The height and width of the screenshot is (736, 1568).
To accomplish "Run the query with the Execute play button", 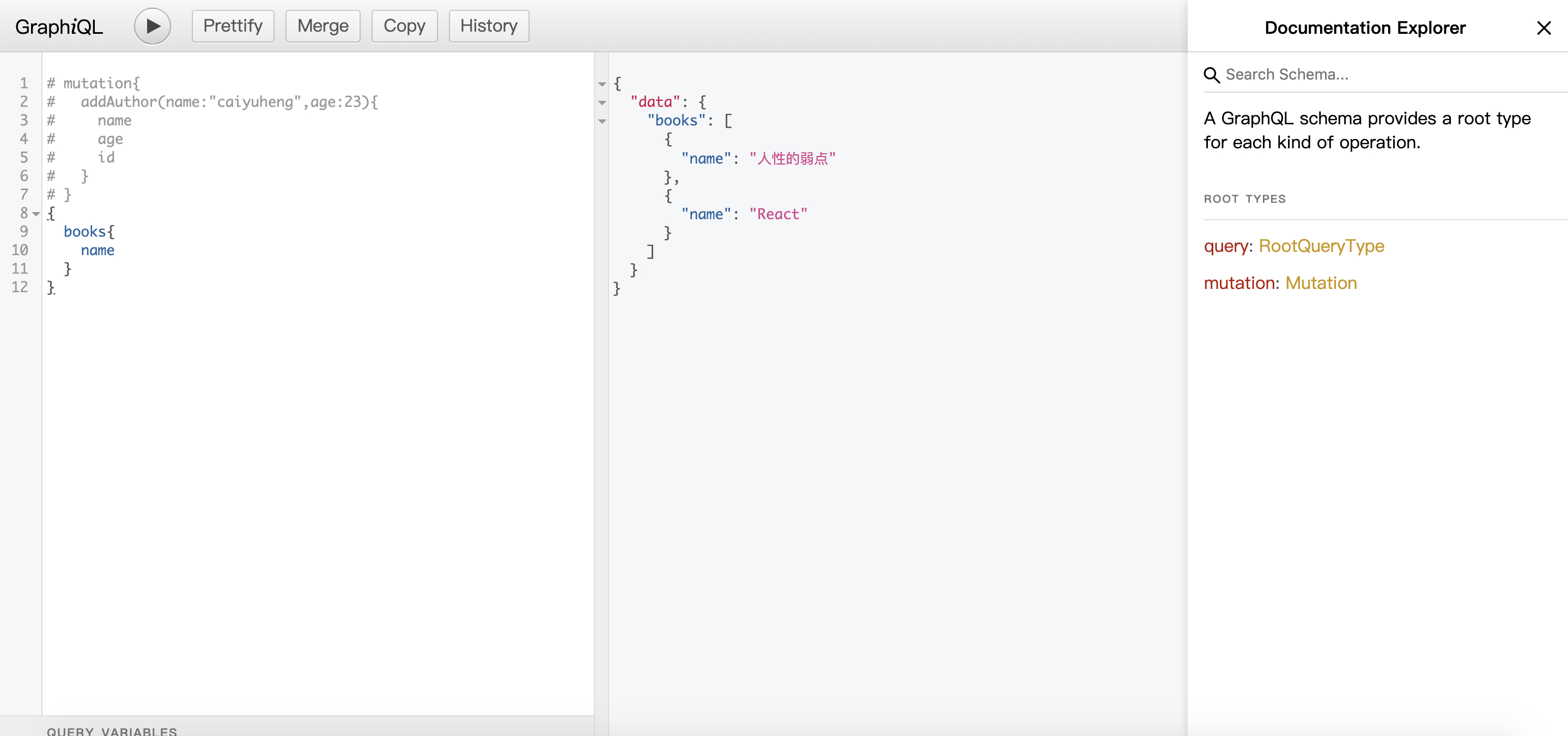I will tap(152, 26).
